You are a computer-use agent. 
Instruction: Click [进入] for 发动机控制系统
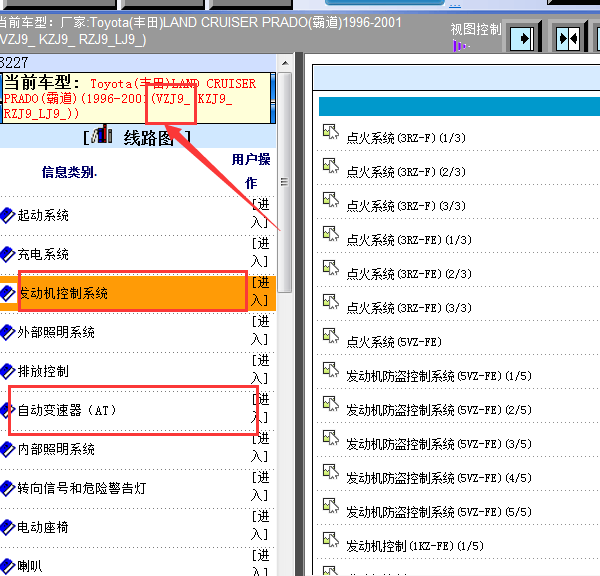tap(260, 291)
